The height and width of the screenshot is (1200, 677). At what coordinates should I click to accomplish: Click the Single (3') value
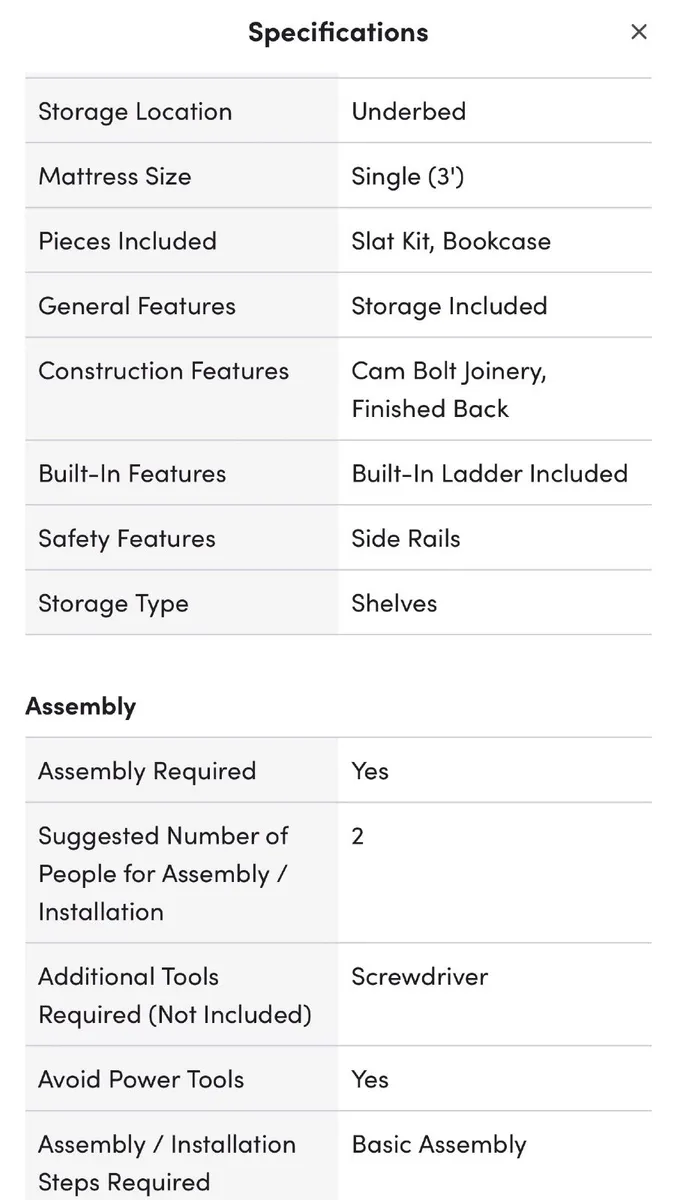(408, 176)
